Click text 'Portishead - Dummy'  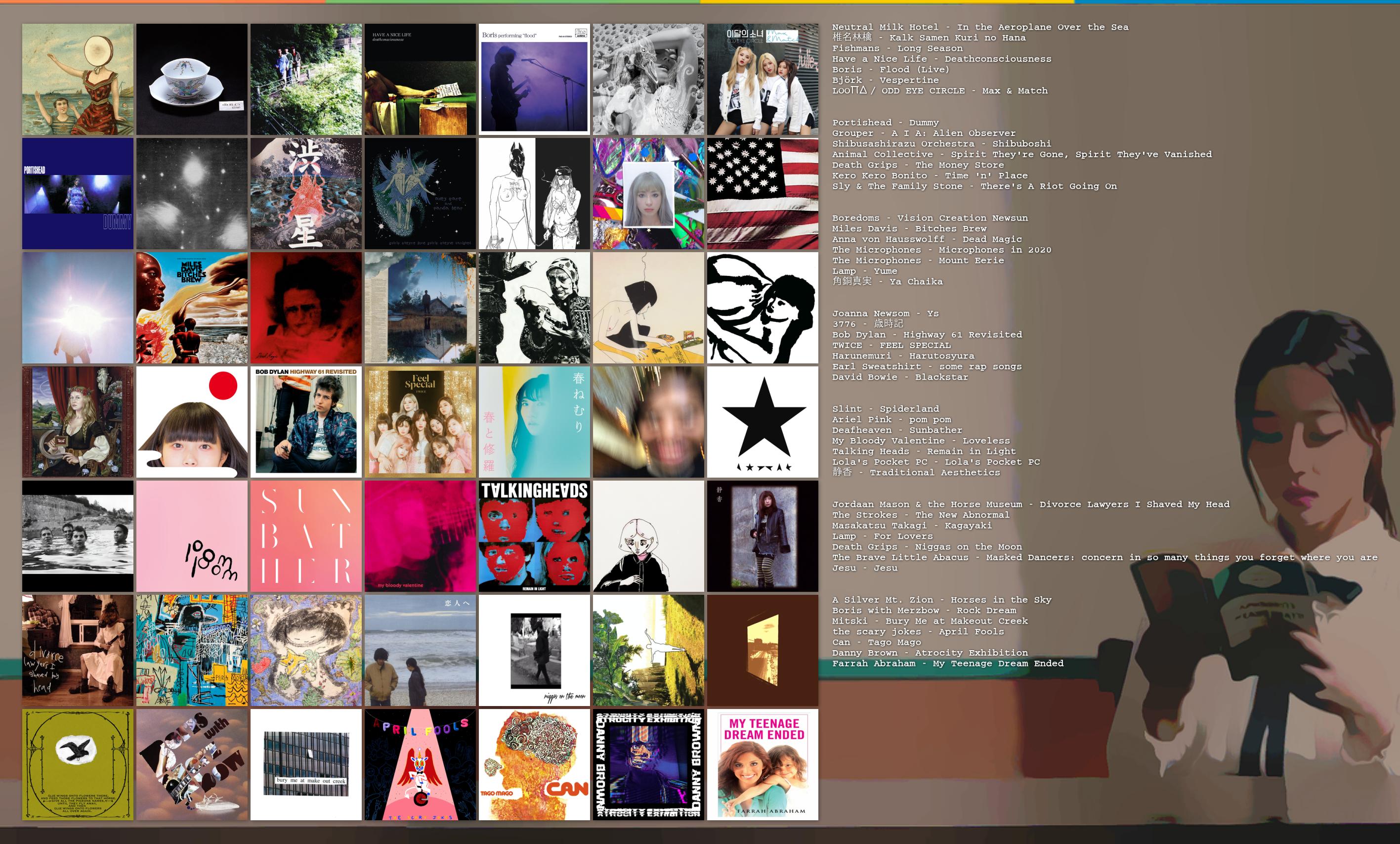pos(885,123)
